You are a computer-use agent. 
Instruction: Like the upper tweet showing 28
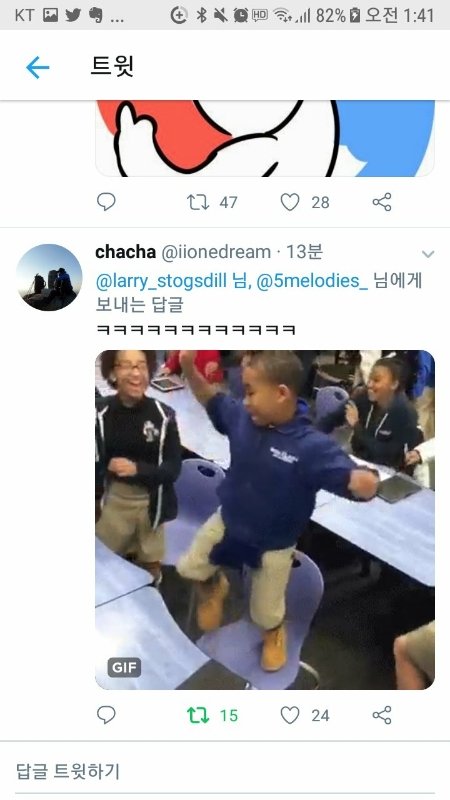pyautogui.click(x=290, y=202)
